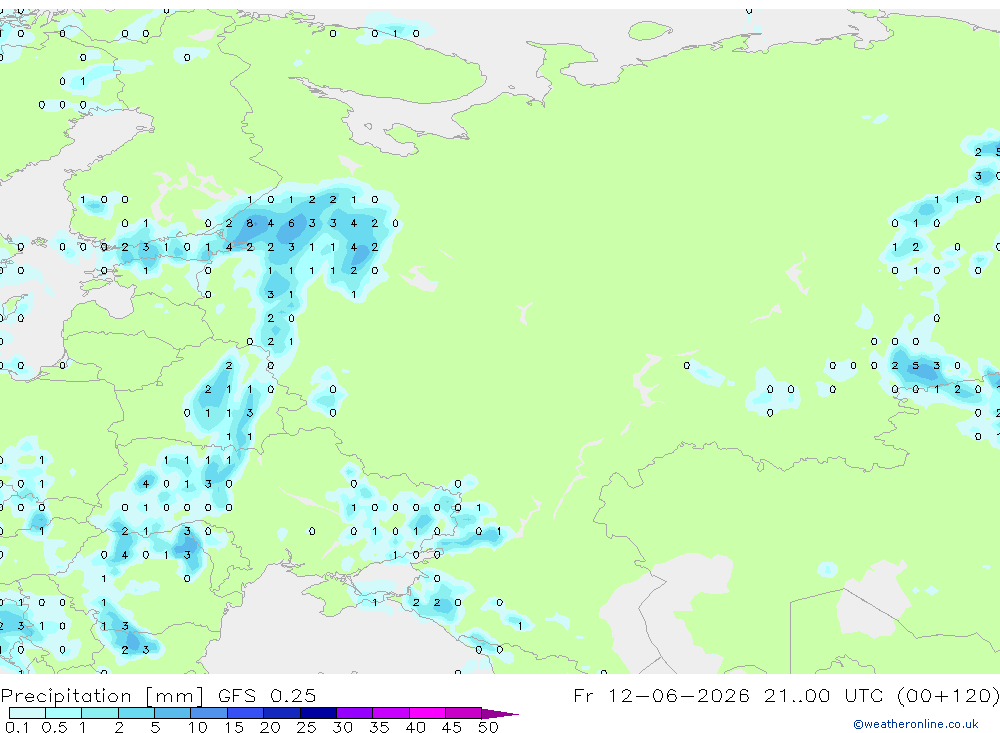
Task: Click the legend swatch between 2 and 5
Action: (x=136, y=713)
